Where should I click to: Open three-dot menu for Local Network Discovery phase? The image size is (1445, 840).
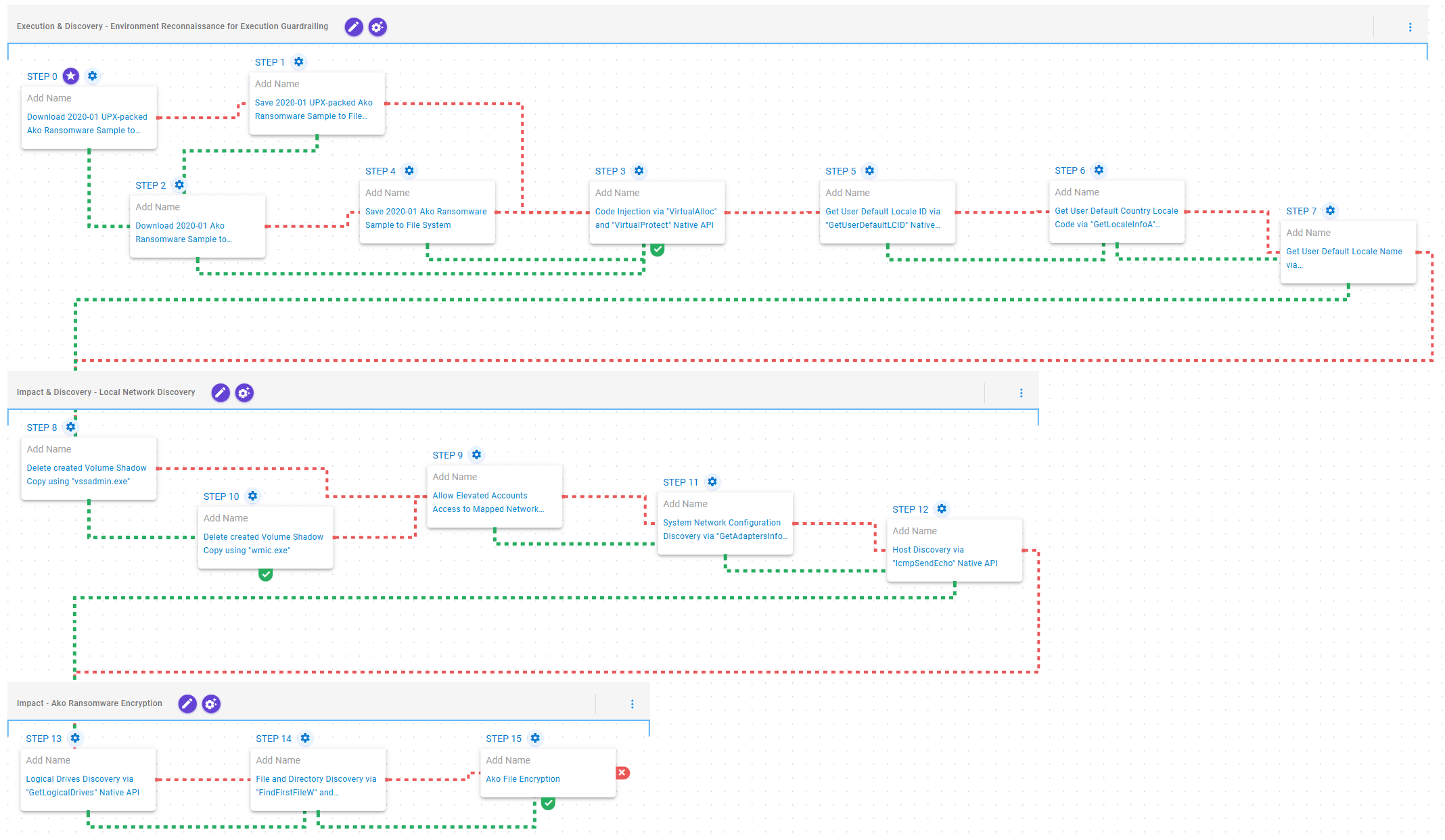click(1021, 393)
